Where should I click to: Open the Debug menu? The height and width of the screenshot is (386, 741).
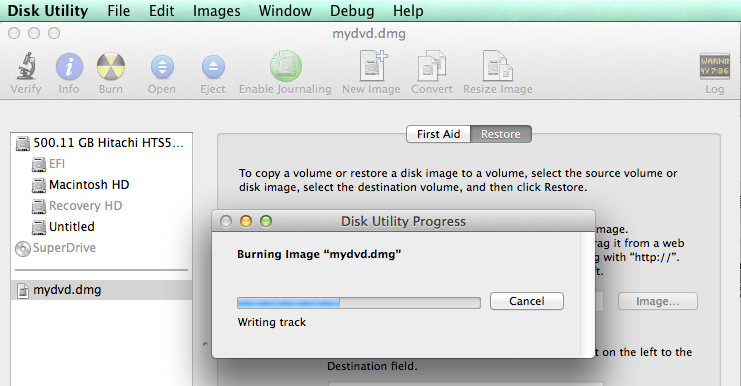point(352,10)
